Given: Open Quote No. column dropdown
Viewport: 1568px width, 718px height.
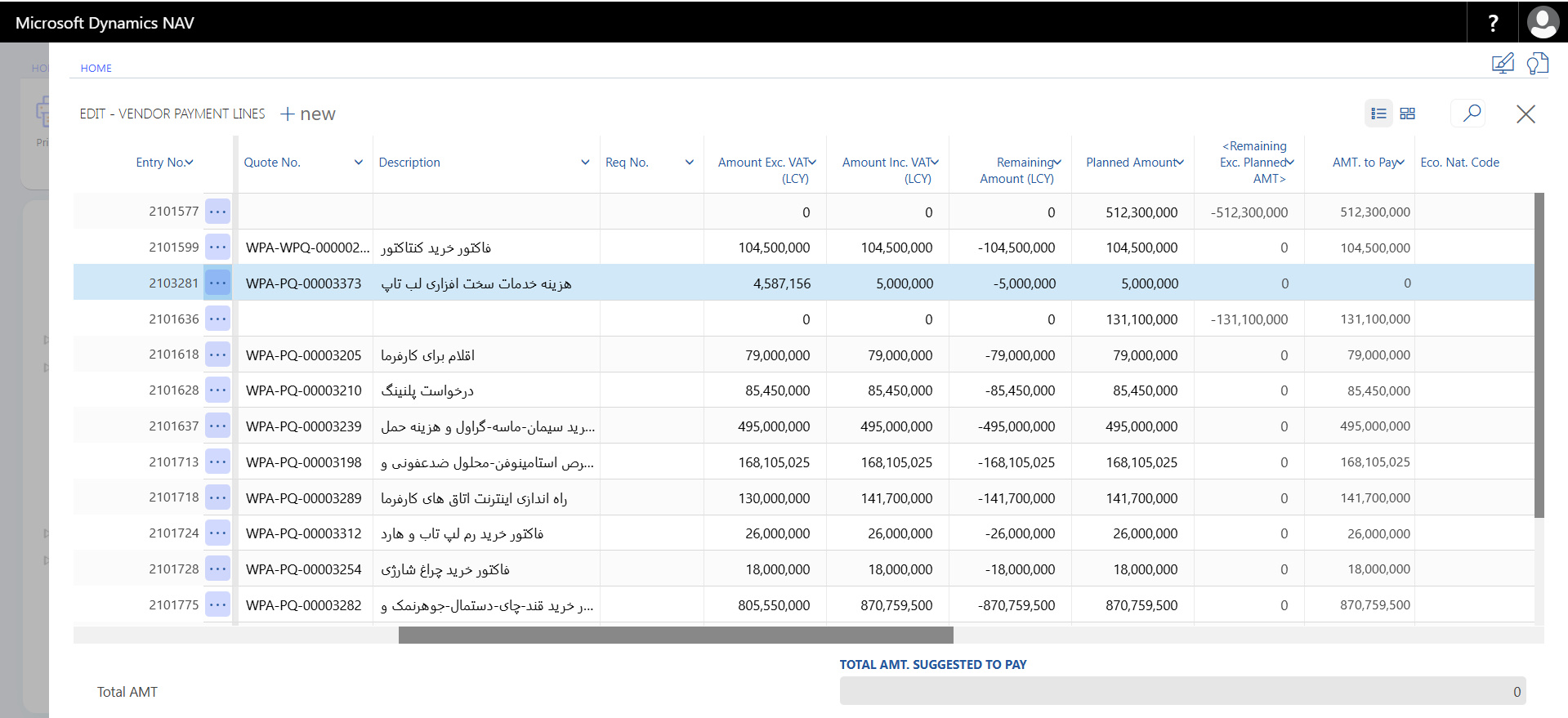Looking at the screenshot, I should point(358,163).
